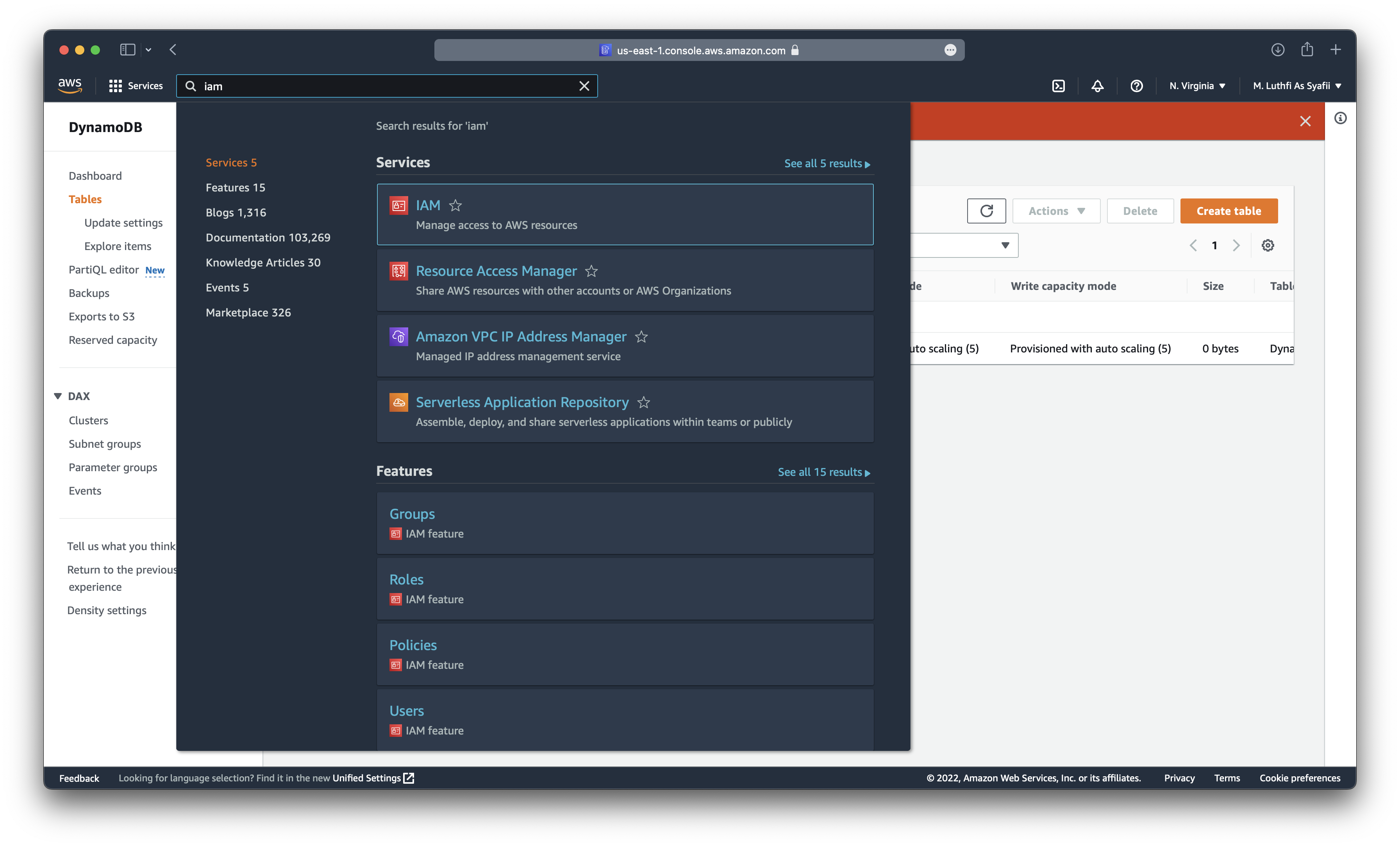The width and height of the screenshot is (1400, 847).
Task: Open a new Safari tab
Action: tap(1336, 50)
